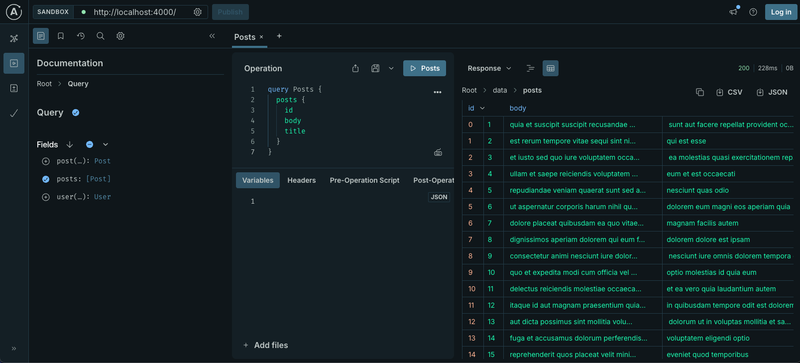
Task: Click the save operation icon
Action: (375, 68)
